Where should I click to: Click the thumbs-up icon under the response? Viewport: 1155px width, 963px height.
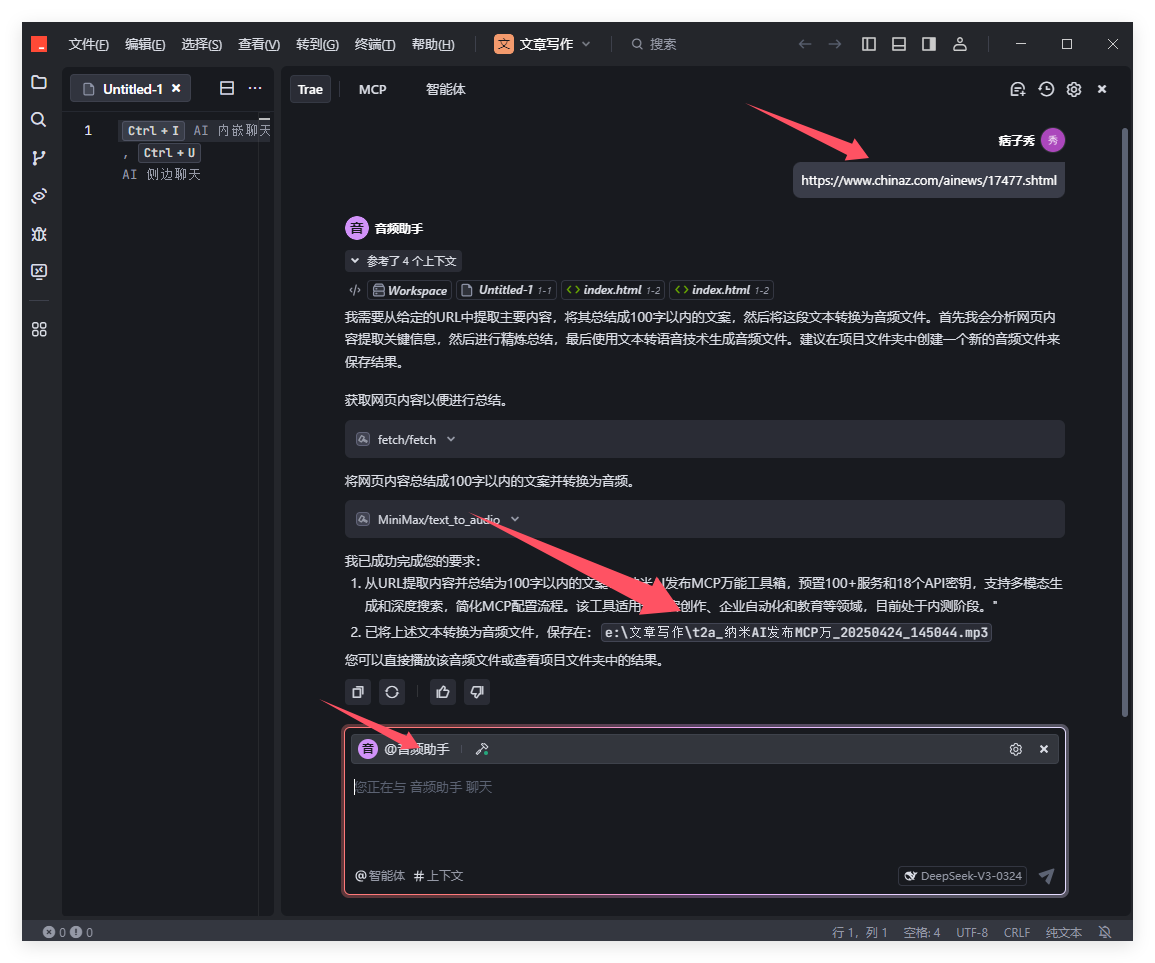coord(443,692)
